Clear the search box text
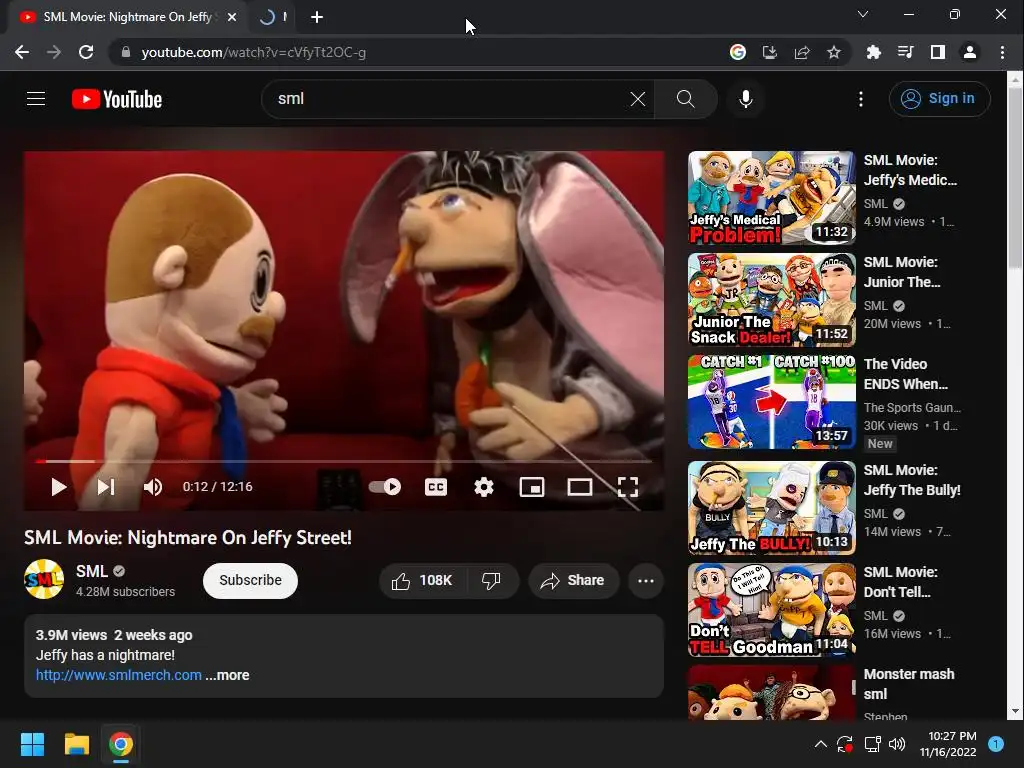1024x768 pixels. point(637,99)
